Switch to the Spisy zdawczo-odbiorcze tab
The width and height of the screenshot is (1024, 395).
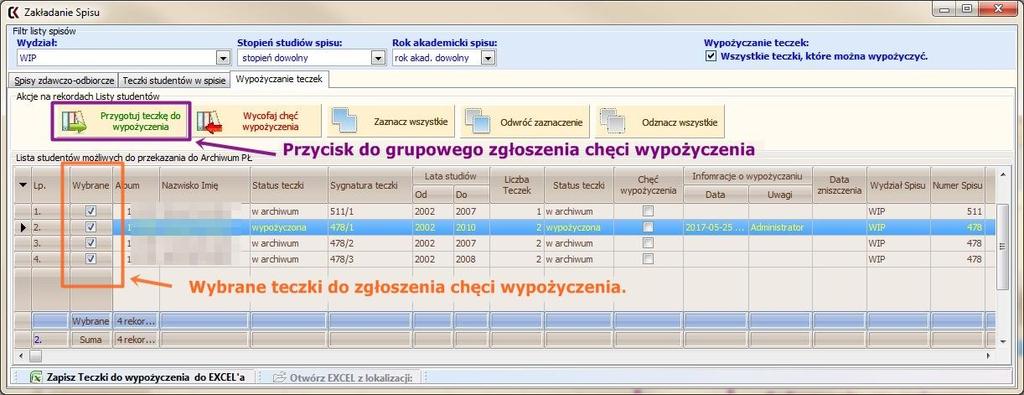point(63,80)
